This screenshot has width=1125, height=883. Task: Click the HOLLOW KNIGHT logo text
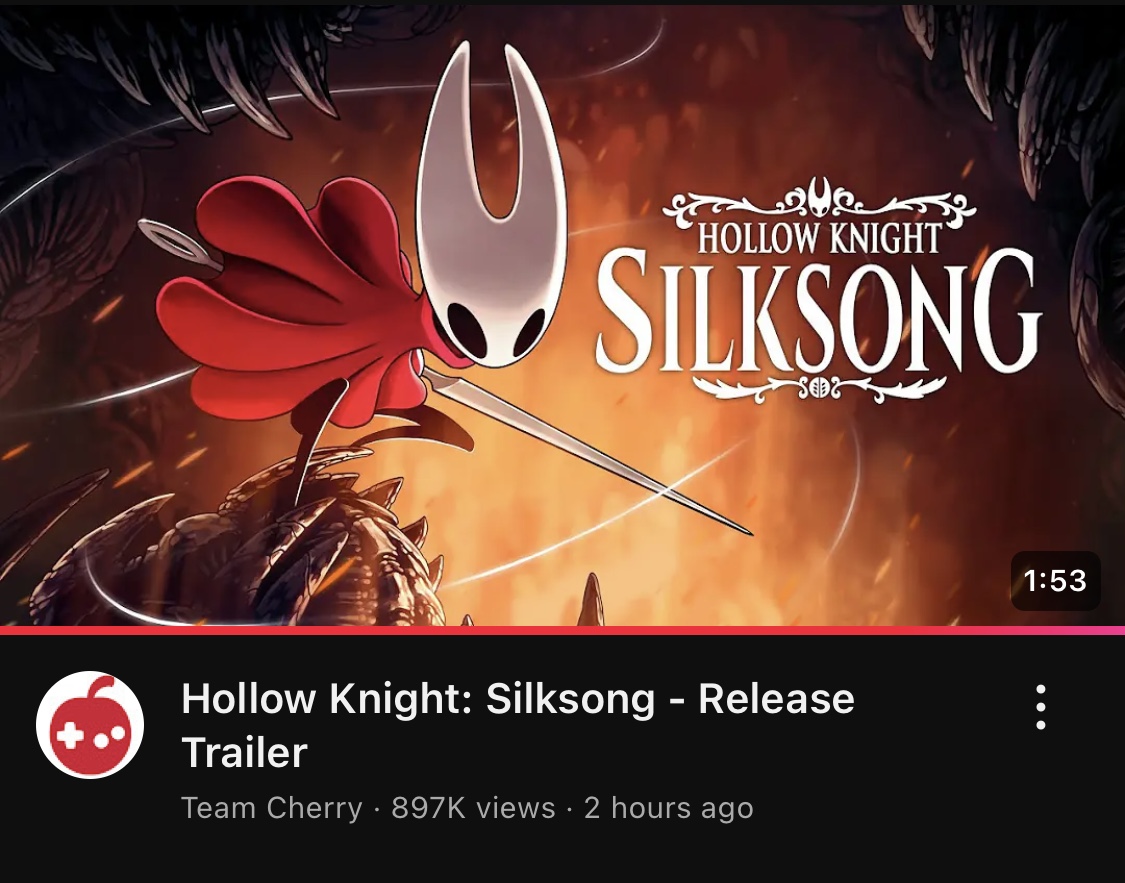coord(819,238)
